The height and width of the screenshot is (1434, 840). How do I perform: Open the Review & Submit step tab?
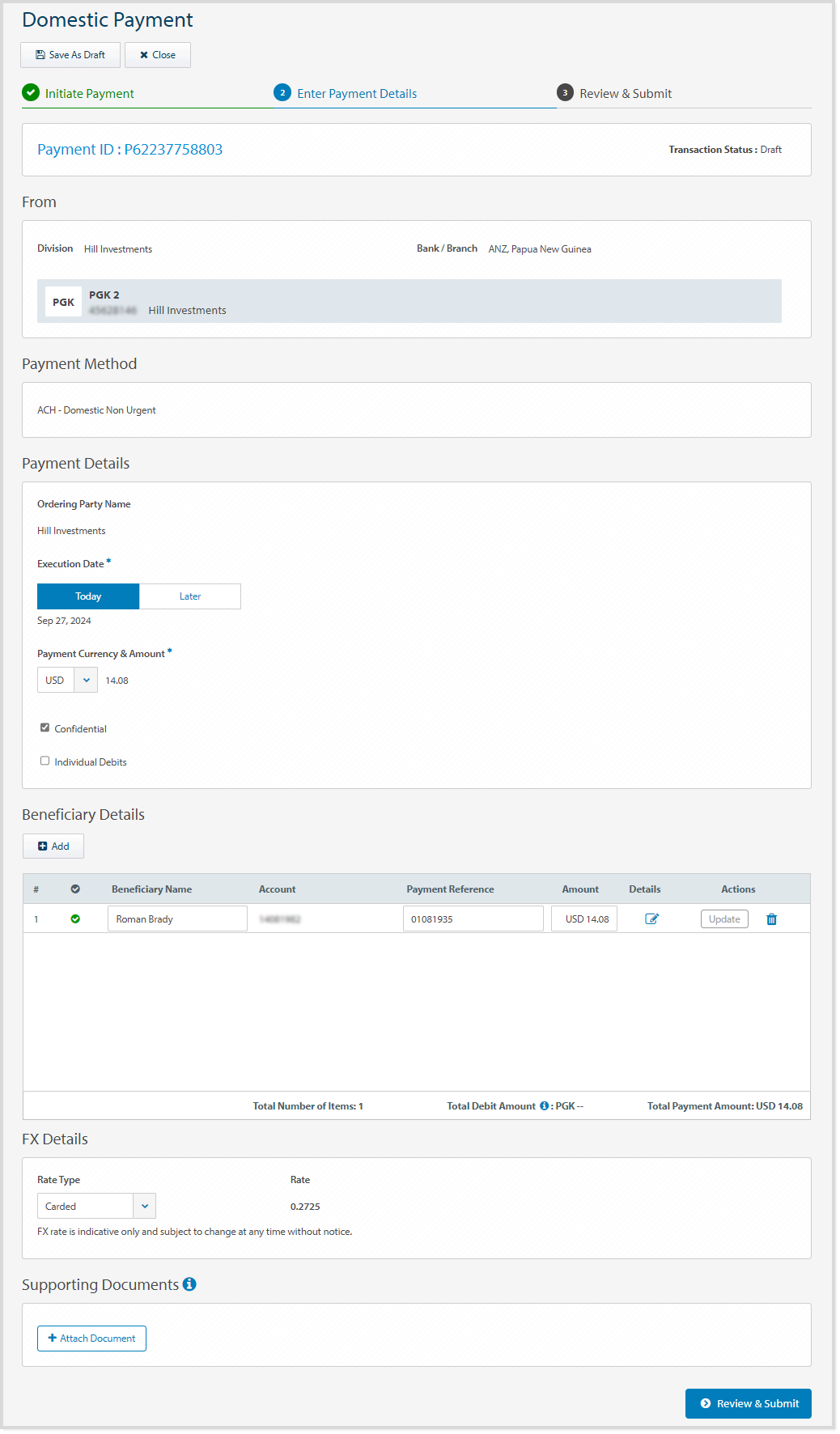[x=625, y=94]
